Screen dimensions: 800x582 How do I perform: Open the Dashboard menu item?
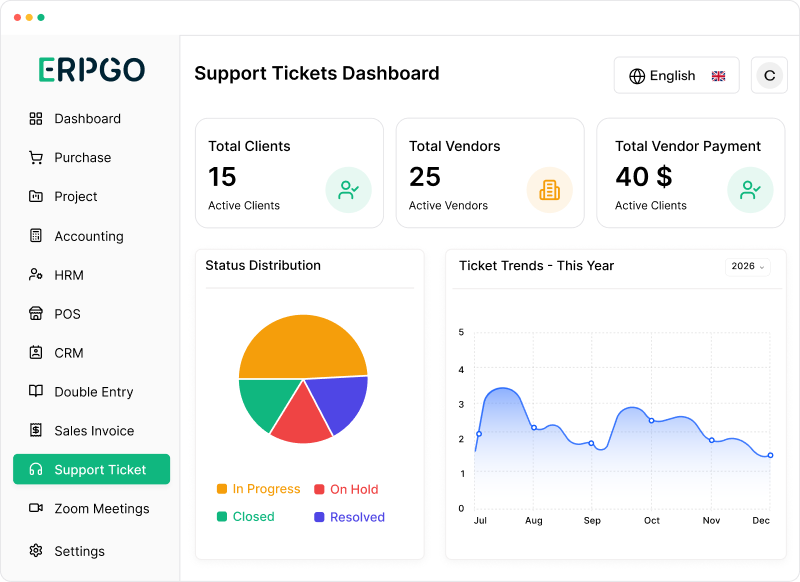[91, 119]
